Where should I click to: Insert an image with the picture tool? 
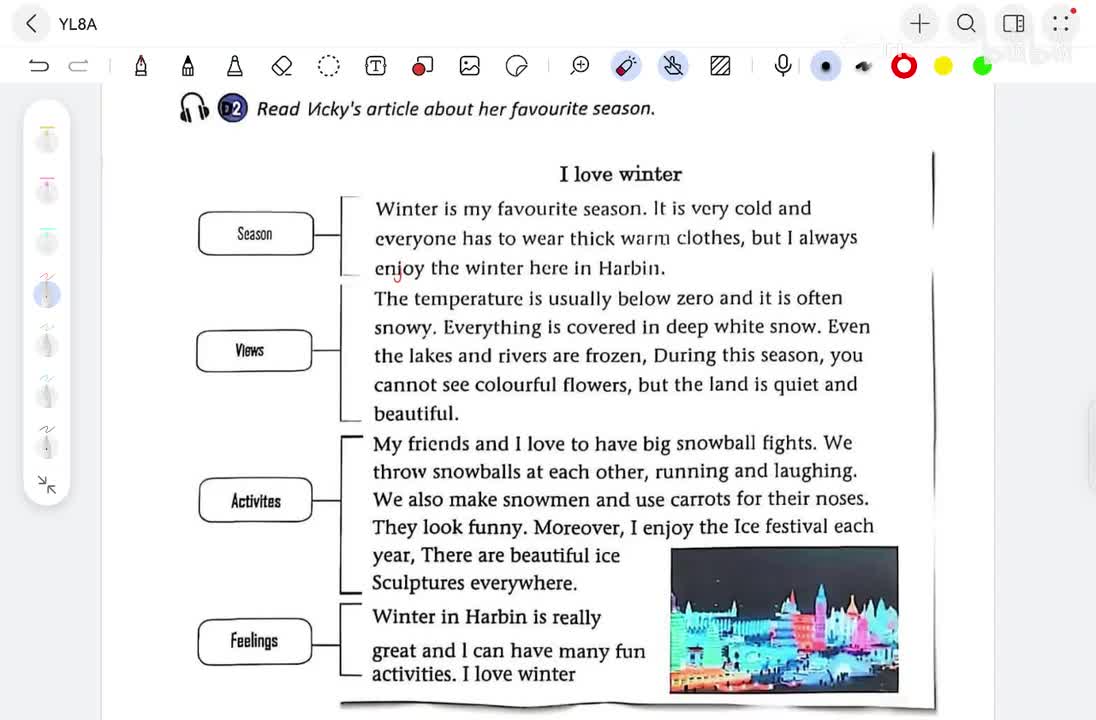click(x=470, y=66)
